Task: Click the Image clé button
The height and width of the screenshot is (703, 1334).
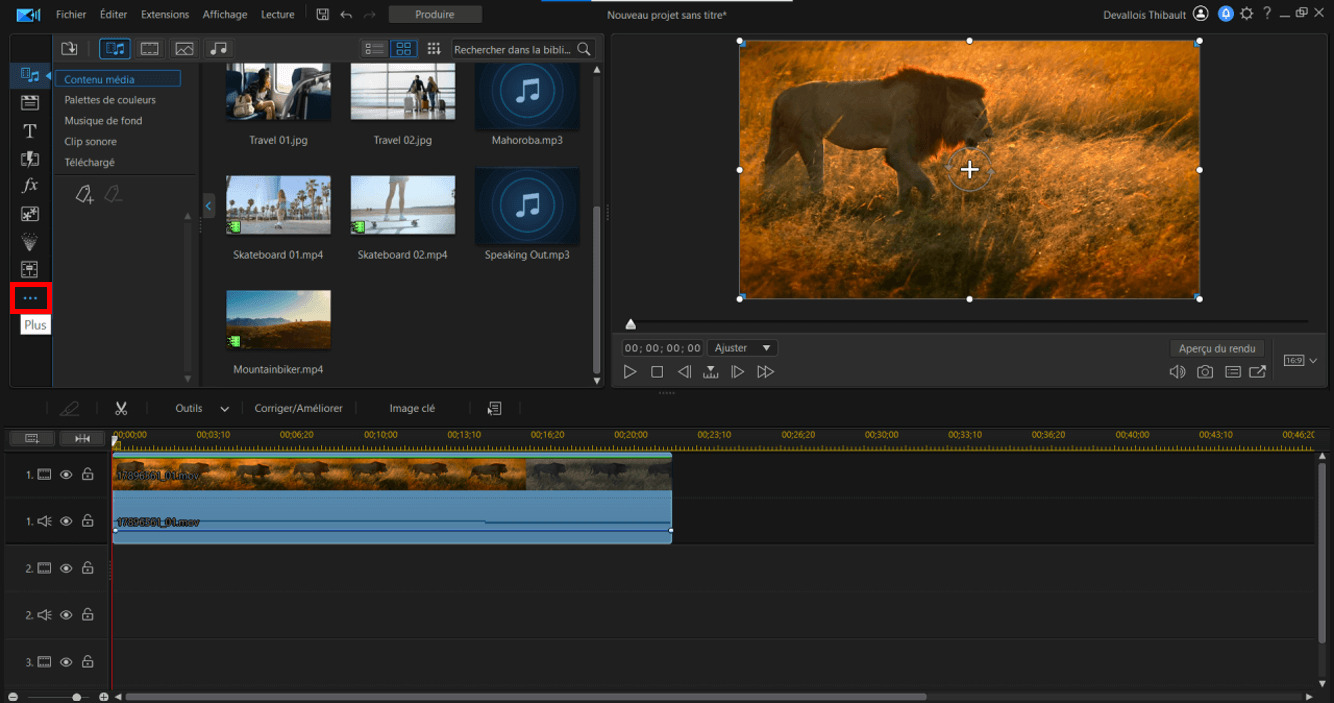Action: point(412,408)
